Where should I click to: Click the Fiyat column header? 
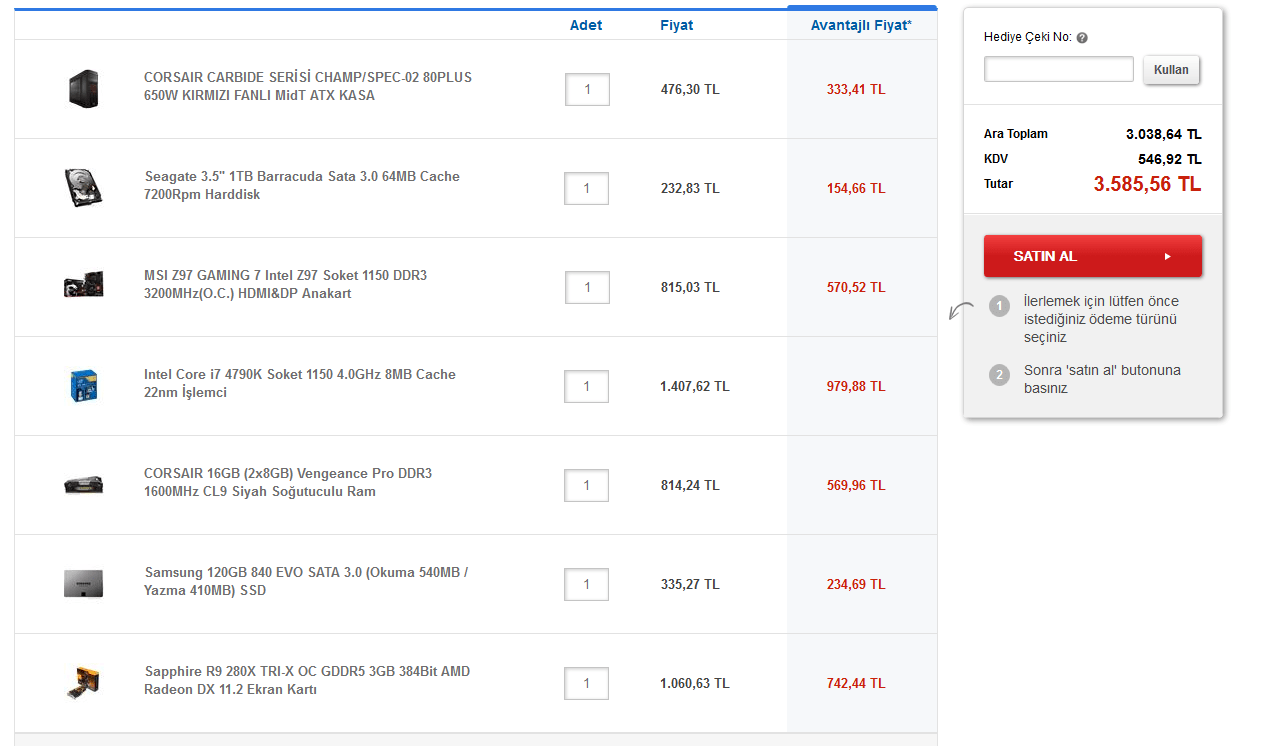(677, 25)
